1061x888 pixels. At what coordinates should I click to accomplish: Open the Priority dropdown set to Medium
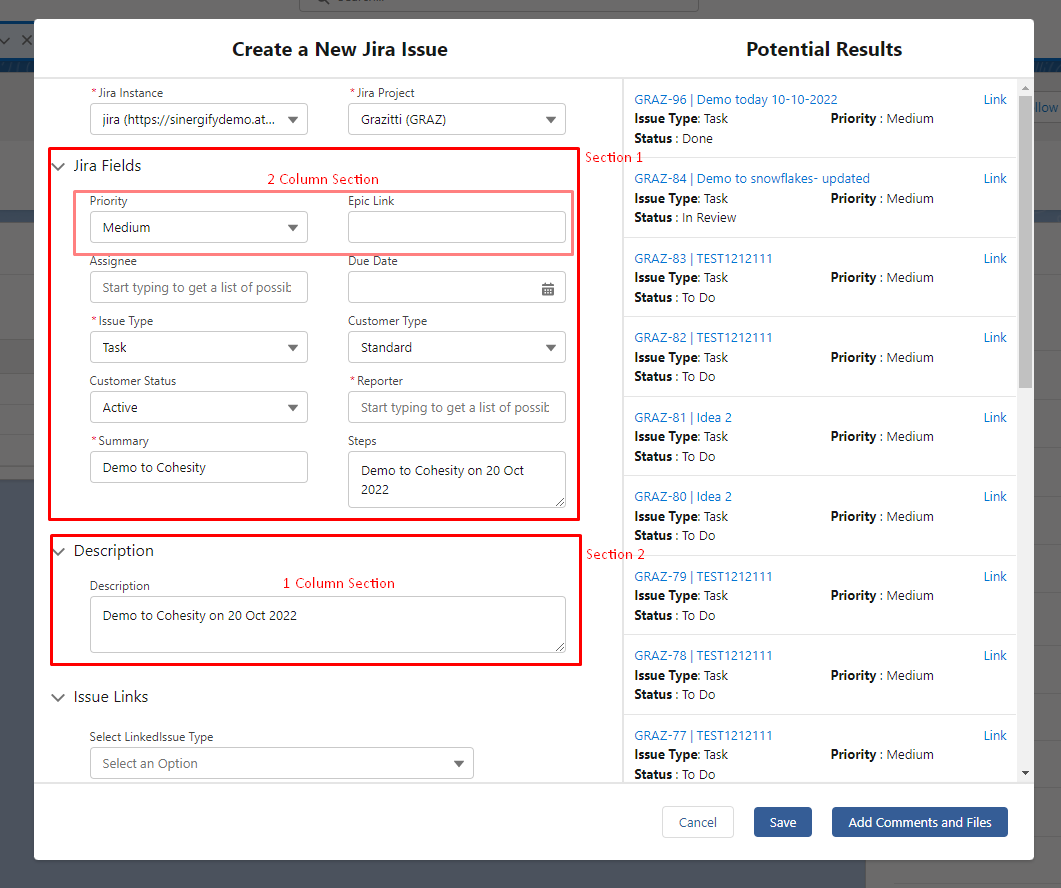tap(199, 227)
